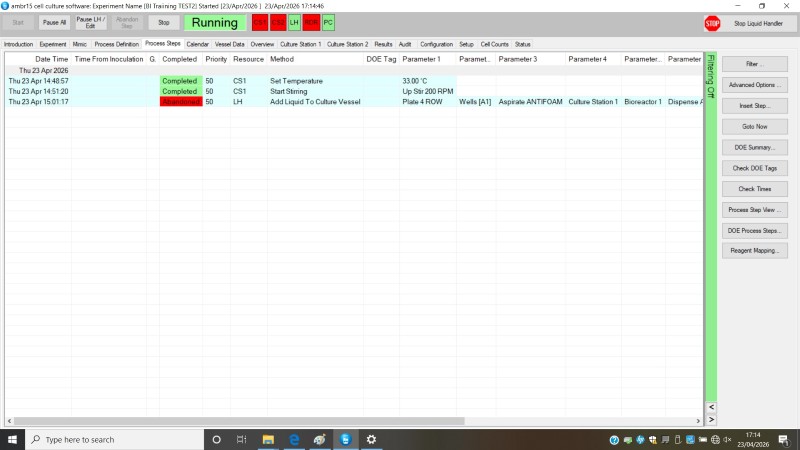Click the red STOP liquid handler icon
The image size is (800, 450).
(x=712, y=23)
